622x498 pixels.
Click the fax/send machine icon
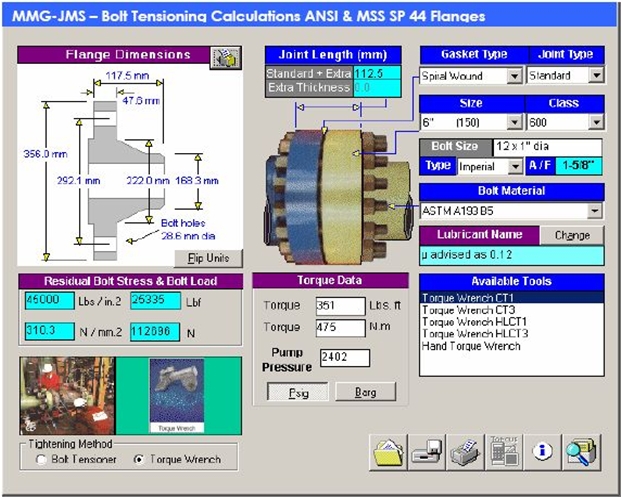[x=424, y=453]
